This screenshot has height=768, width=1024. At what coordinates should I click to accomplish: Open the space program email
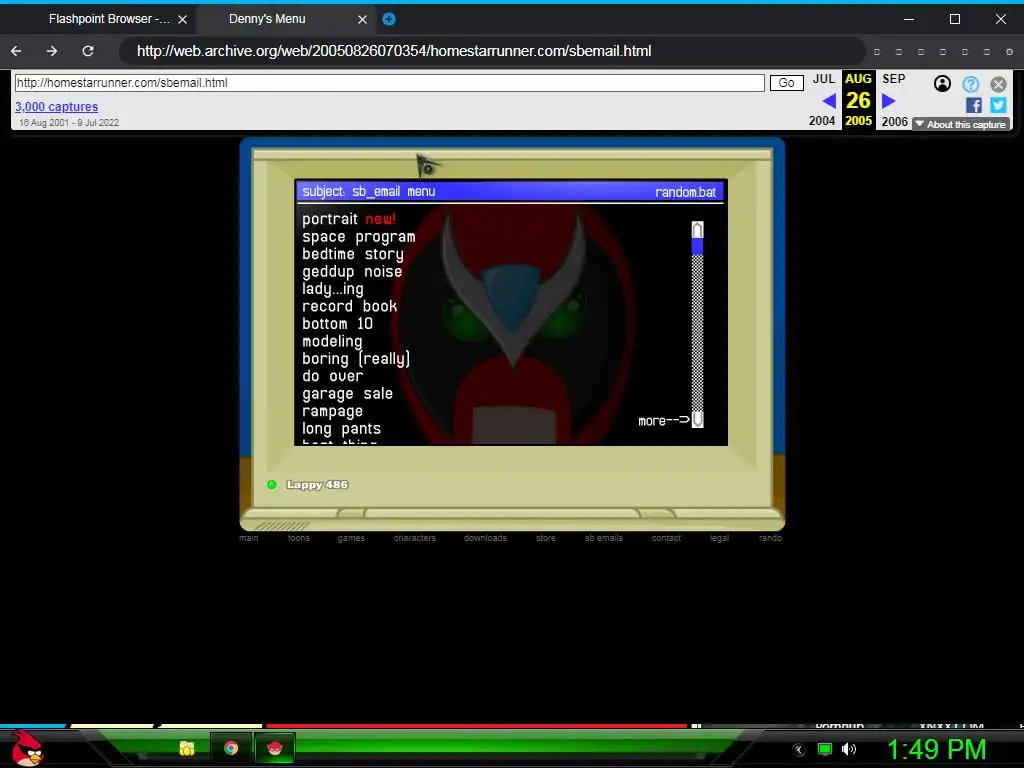[359, 237]
